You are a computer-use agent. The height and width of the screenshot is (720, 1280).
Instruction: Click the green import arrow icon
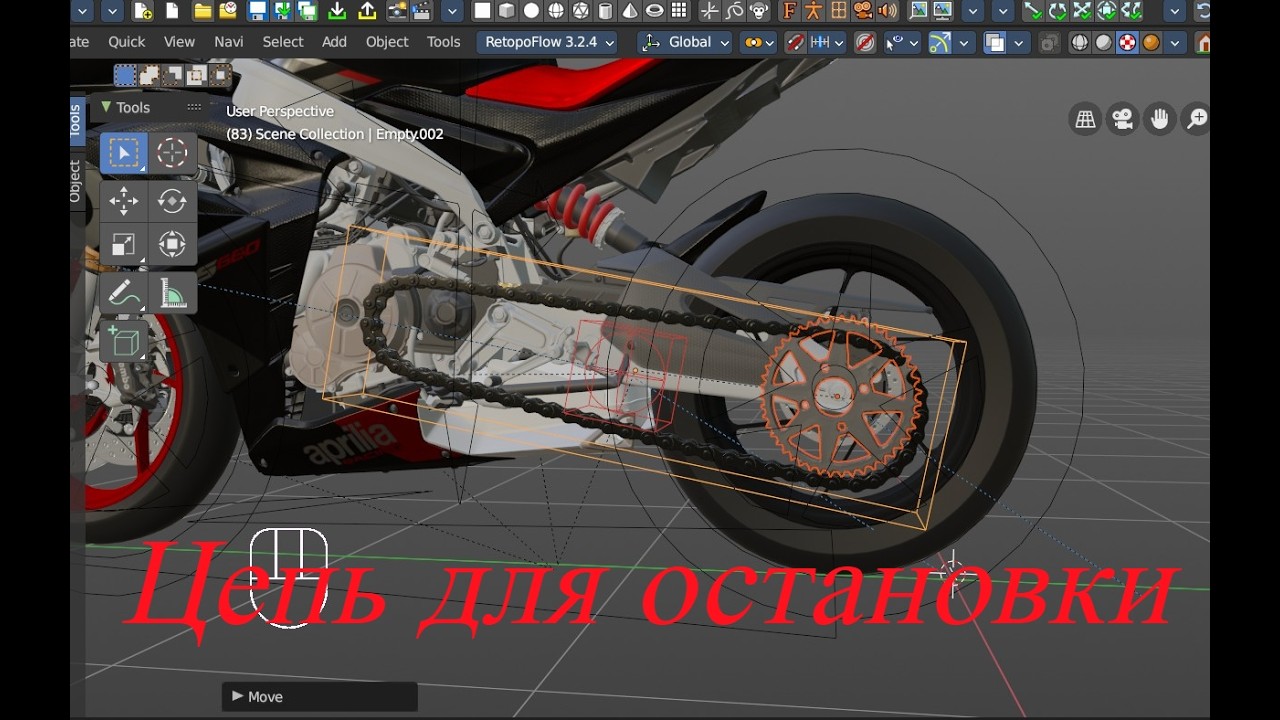(337, 11)
